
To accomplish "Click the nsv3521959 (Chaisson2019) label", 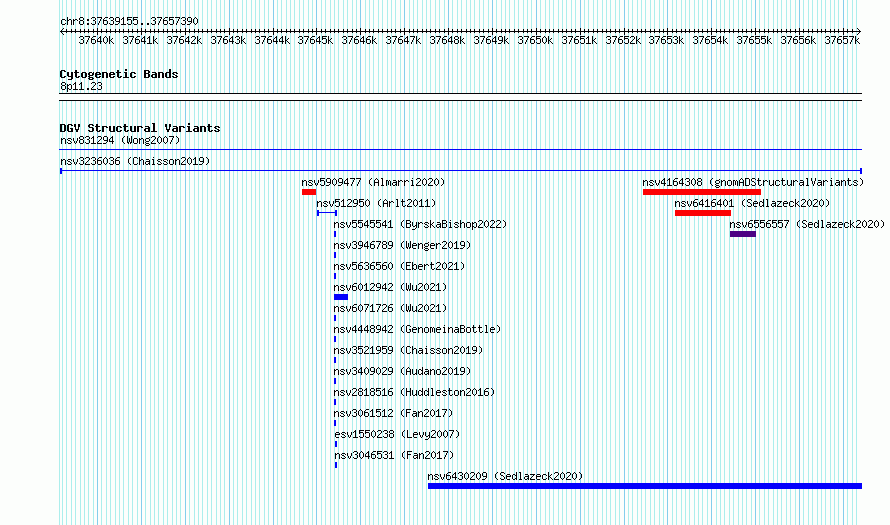I will click(x=408, y=350).
